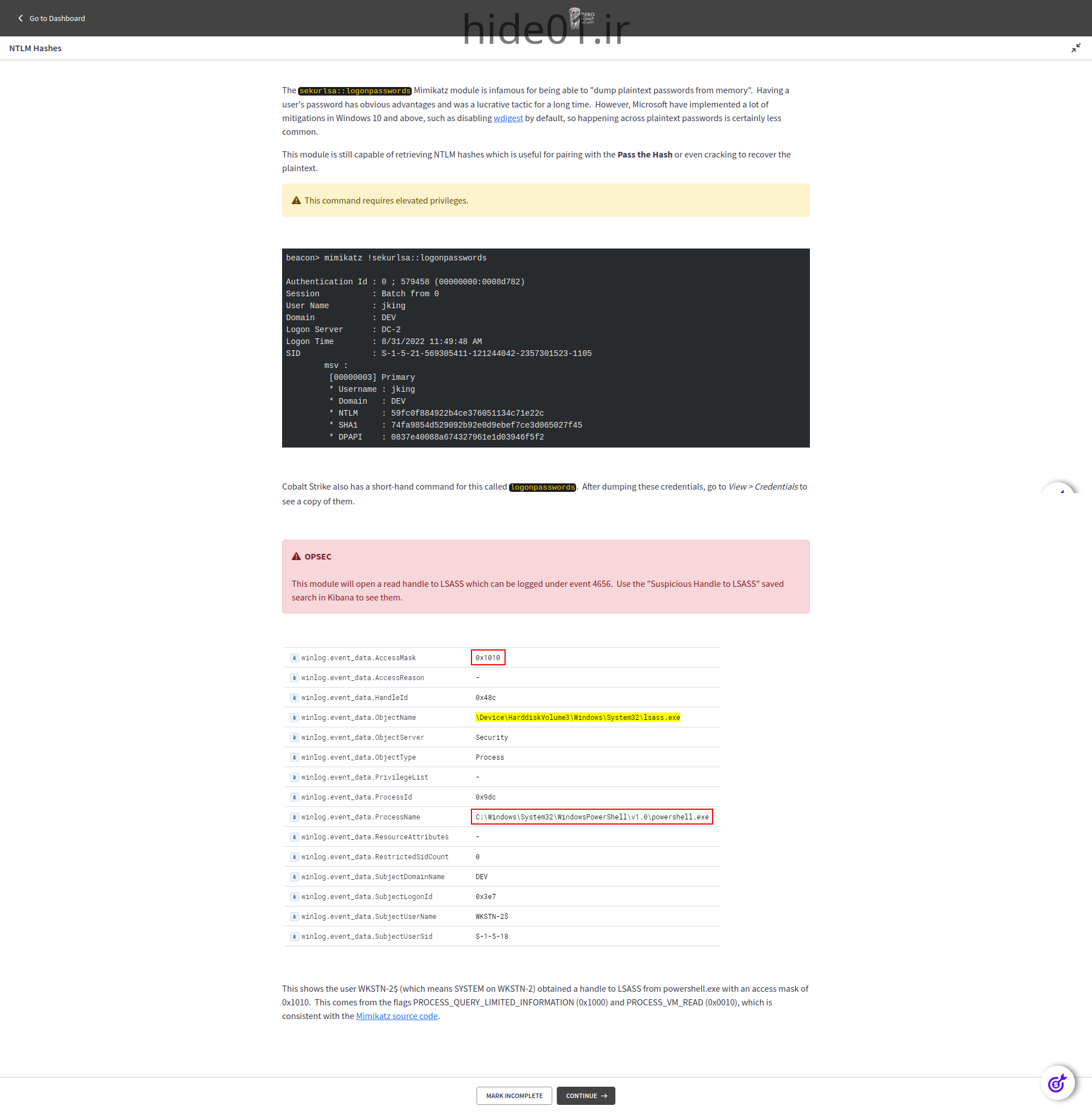Click the highlighted lsass.exe object name path
This screenshot has width=1092, height=1114.
click(x=577, y=718)
